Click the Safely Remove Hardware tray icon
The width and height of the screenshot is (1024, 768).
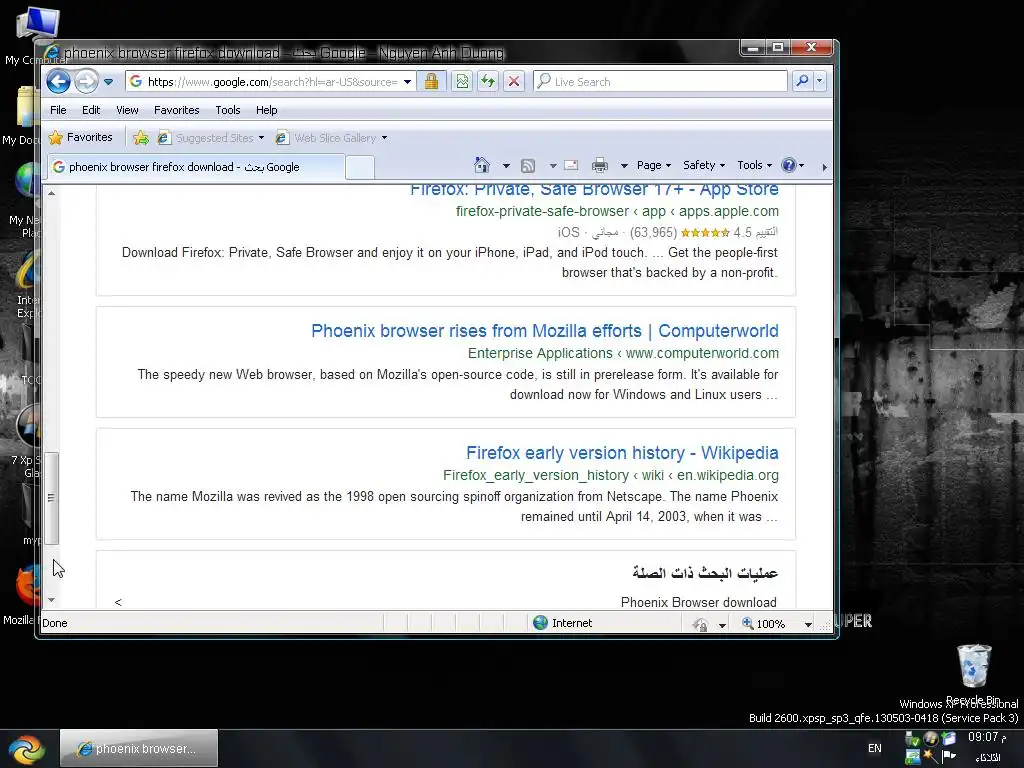point(912,739)
